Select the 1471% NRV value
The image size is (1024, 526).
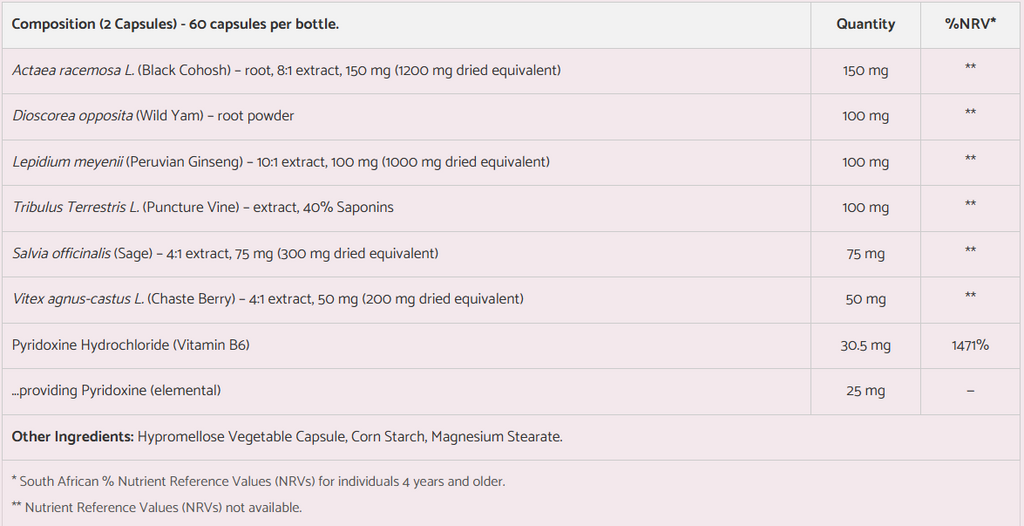pyautogui.click(x=970, y=346)
